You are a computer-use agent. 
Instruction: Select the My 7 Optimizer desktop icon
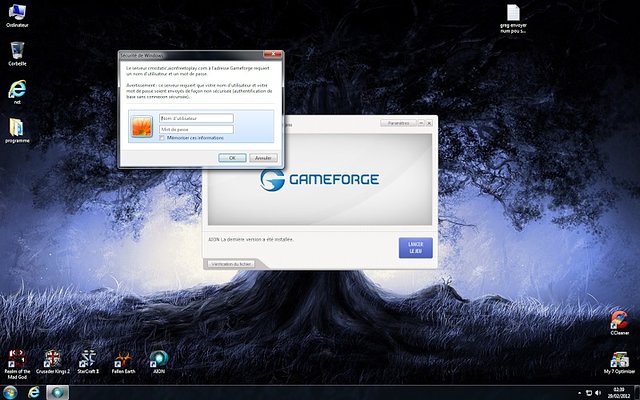click(619, 360)
